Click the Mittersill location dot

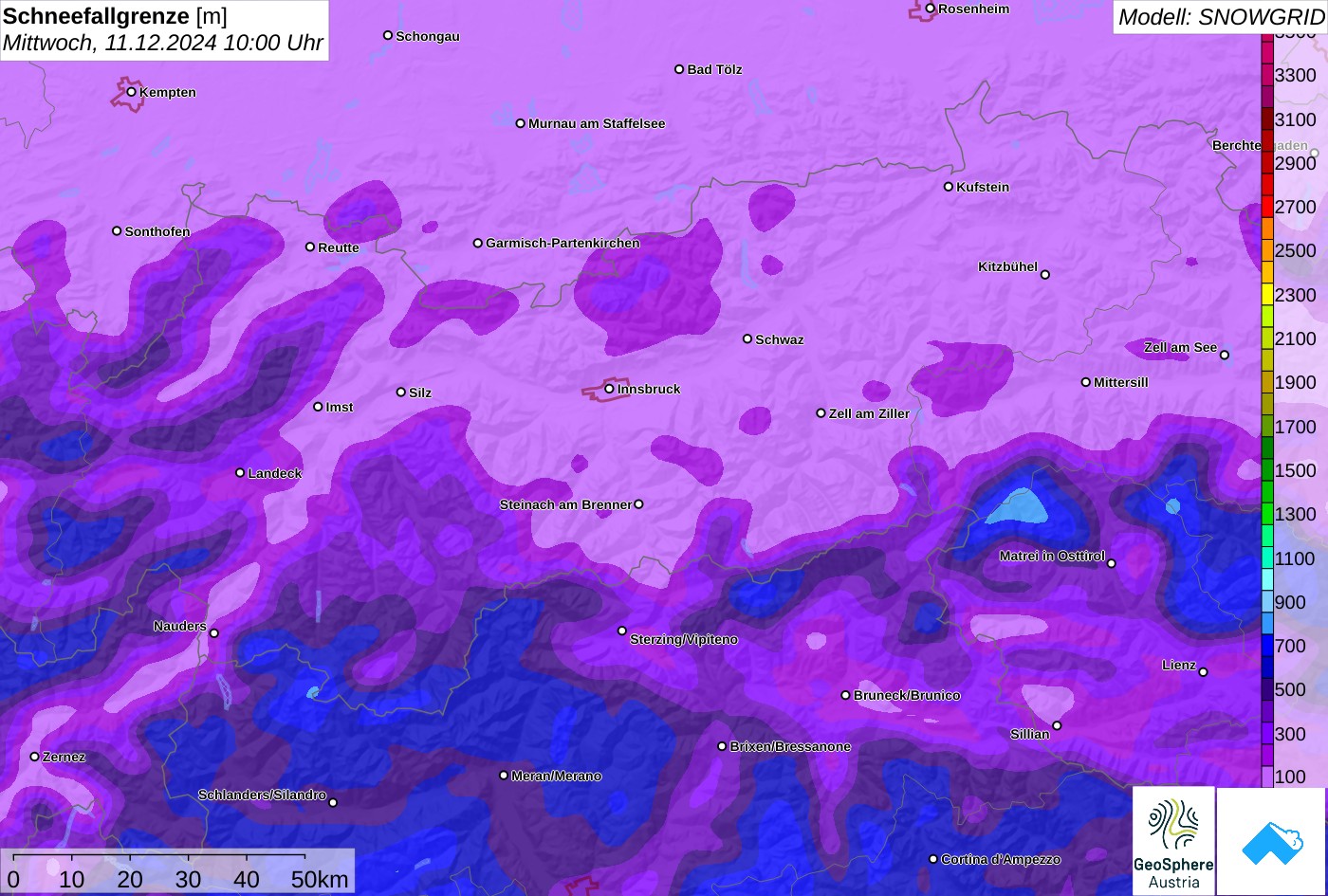[x=1086, y=382]
